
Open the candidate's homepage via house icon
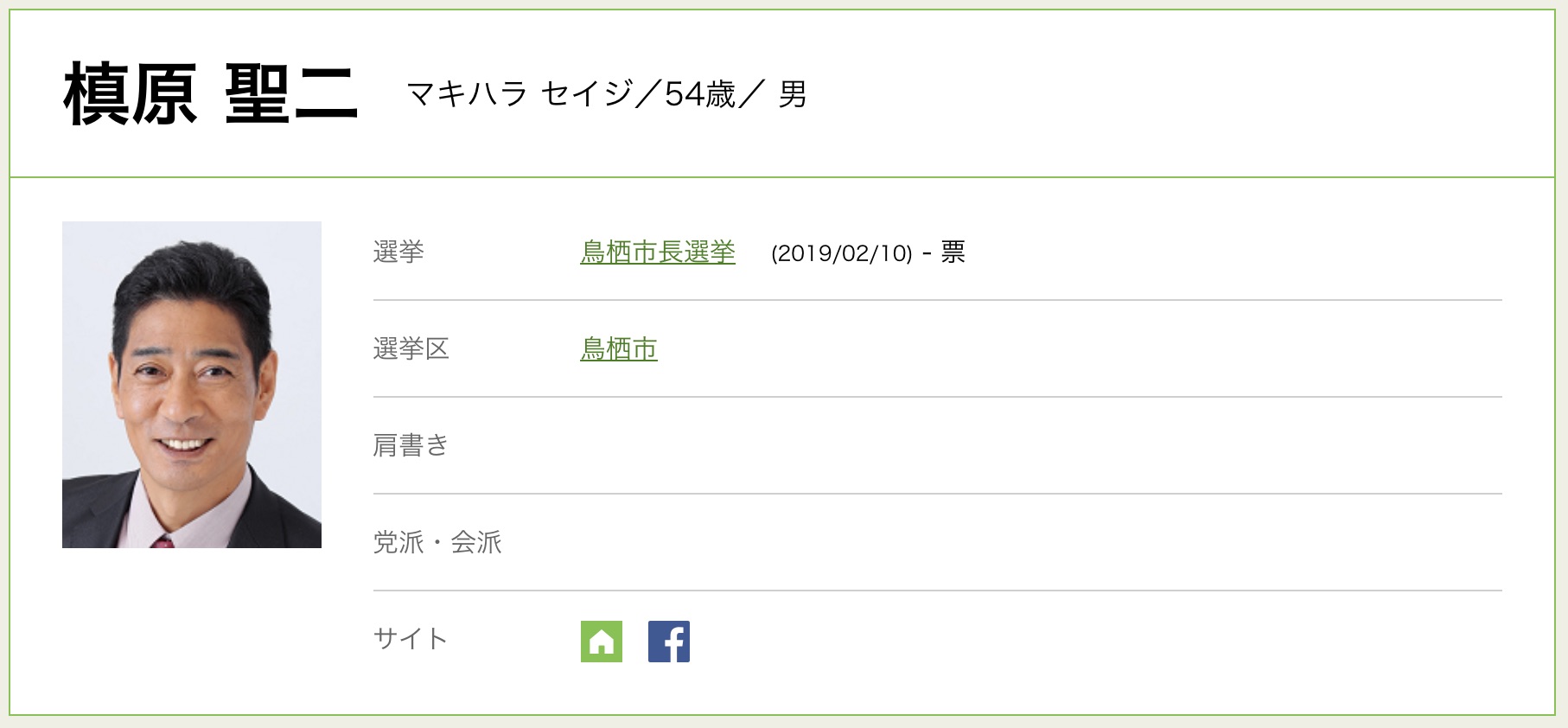(601, 642)
